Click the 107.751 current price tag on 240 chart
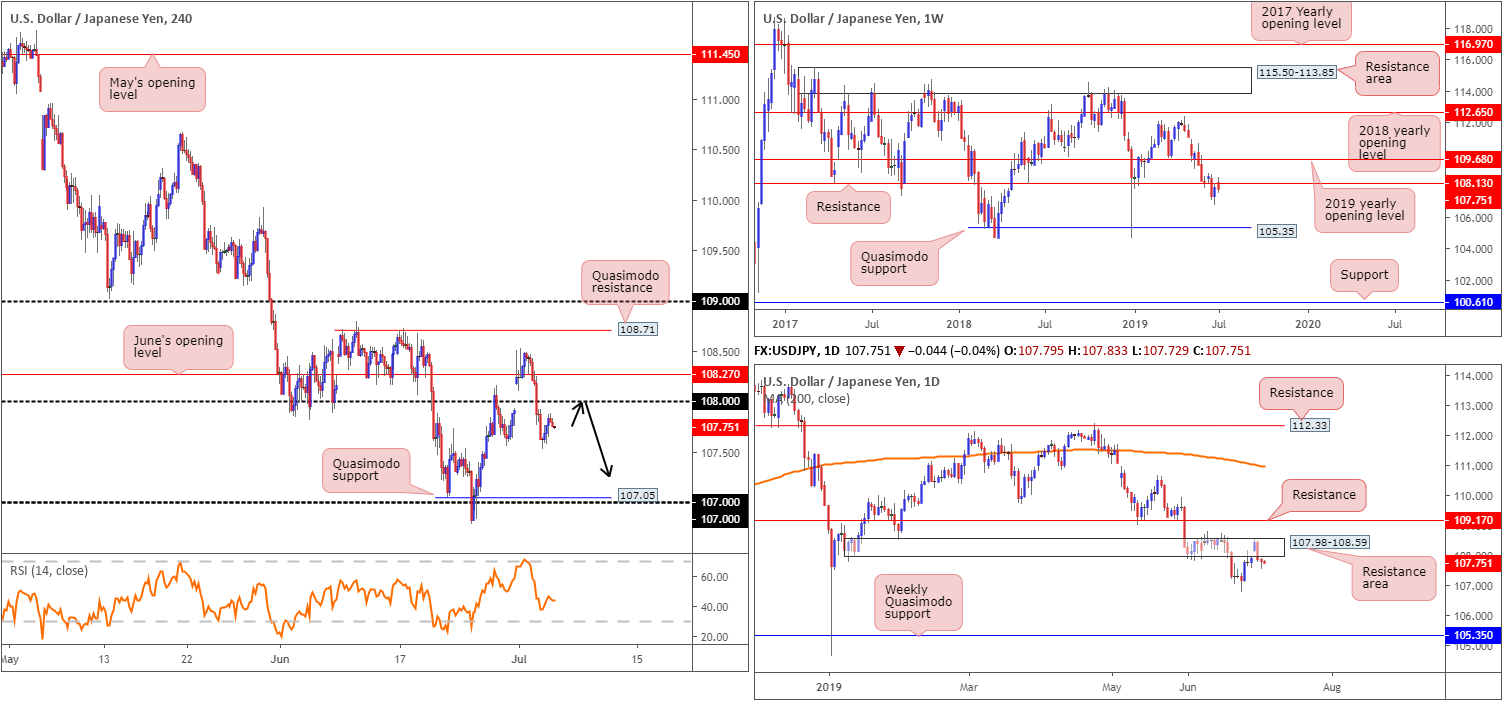The width and height of the screenshot is (1504, 705). click(x=719, y=427)
